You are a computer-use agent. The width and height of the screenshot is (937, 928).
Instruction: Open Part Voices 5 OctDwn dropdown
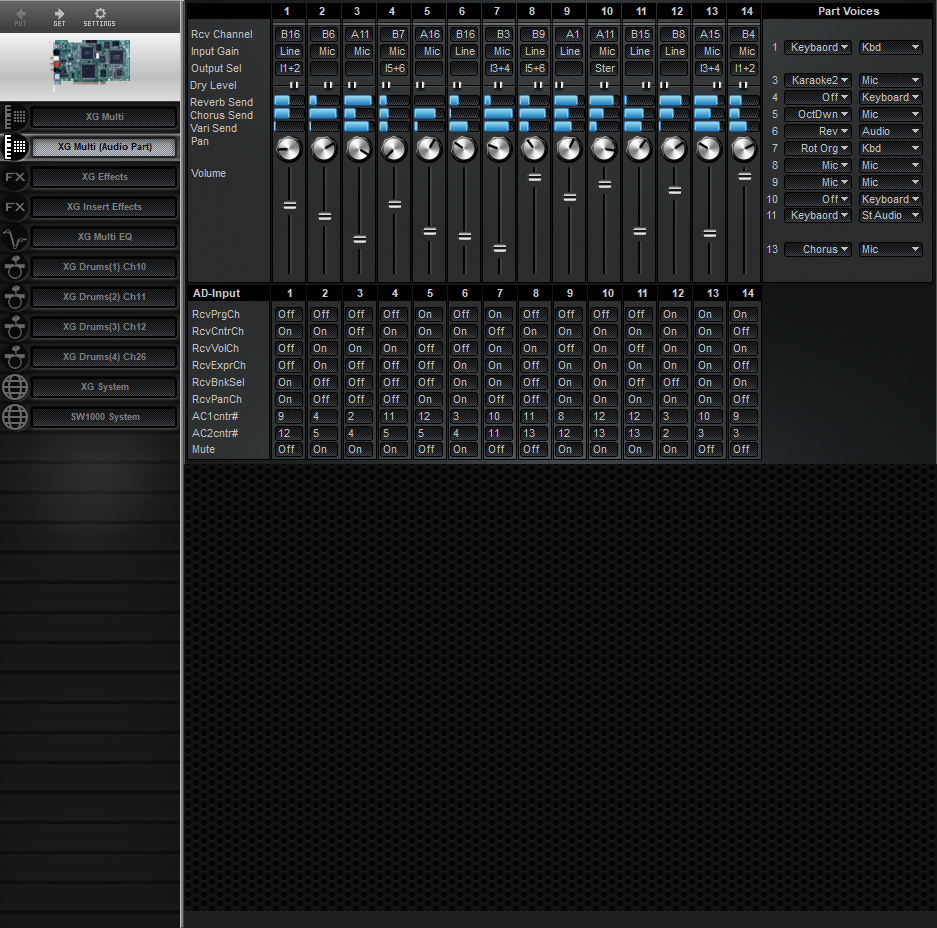pyautogui.click(x=817, y=114)
